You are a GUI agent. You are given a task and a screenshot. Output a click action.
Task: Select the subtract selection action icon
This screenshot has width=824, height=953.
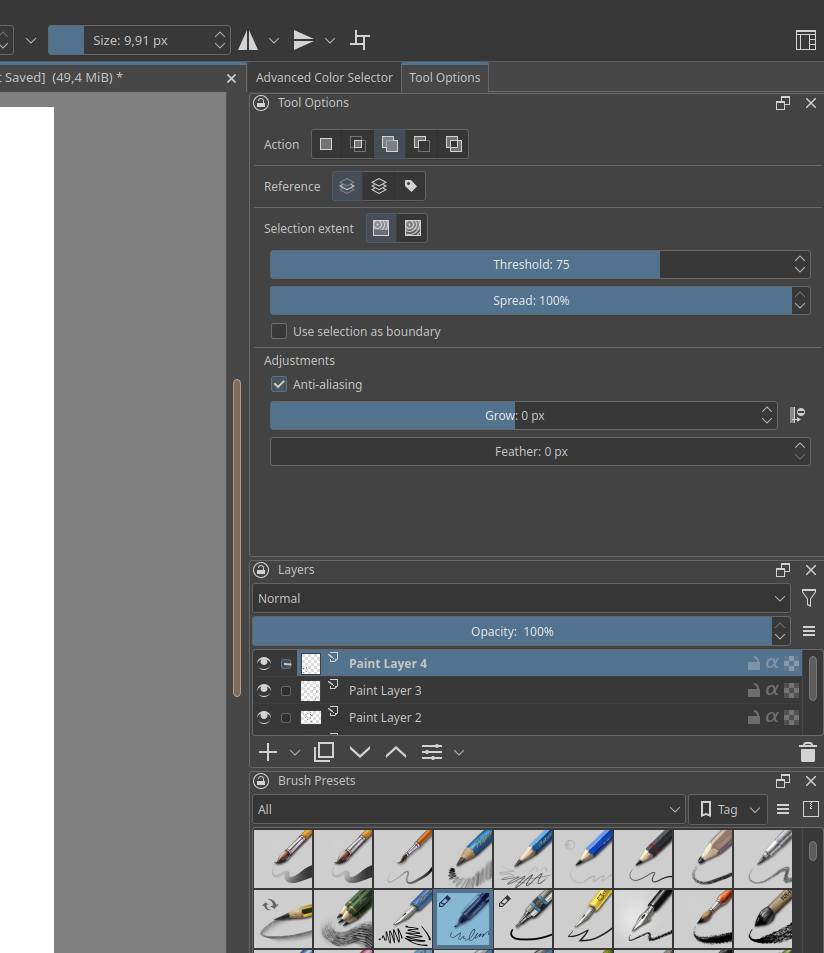click(422, 144)
